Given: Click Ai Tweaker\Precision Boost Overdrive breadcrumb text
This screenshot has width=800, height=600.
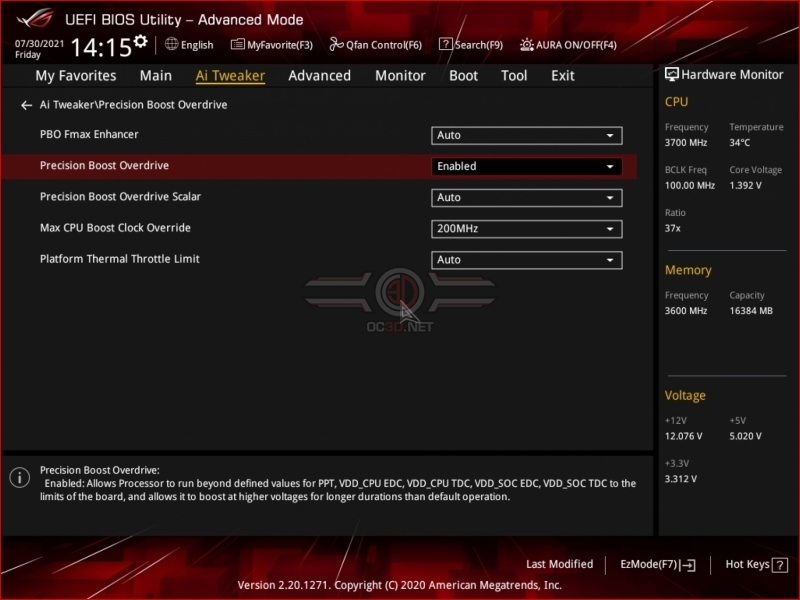Looking at the screenshot, I should [134, 105].
